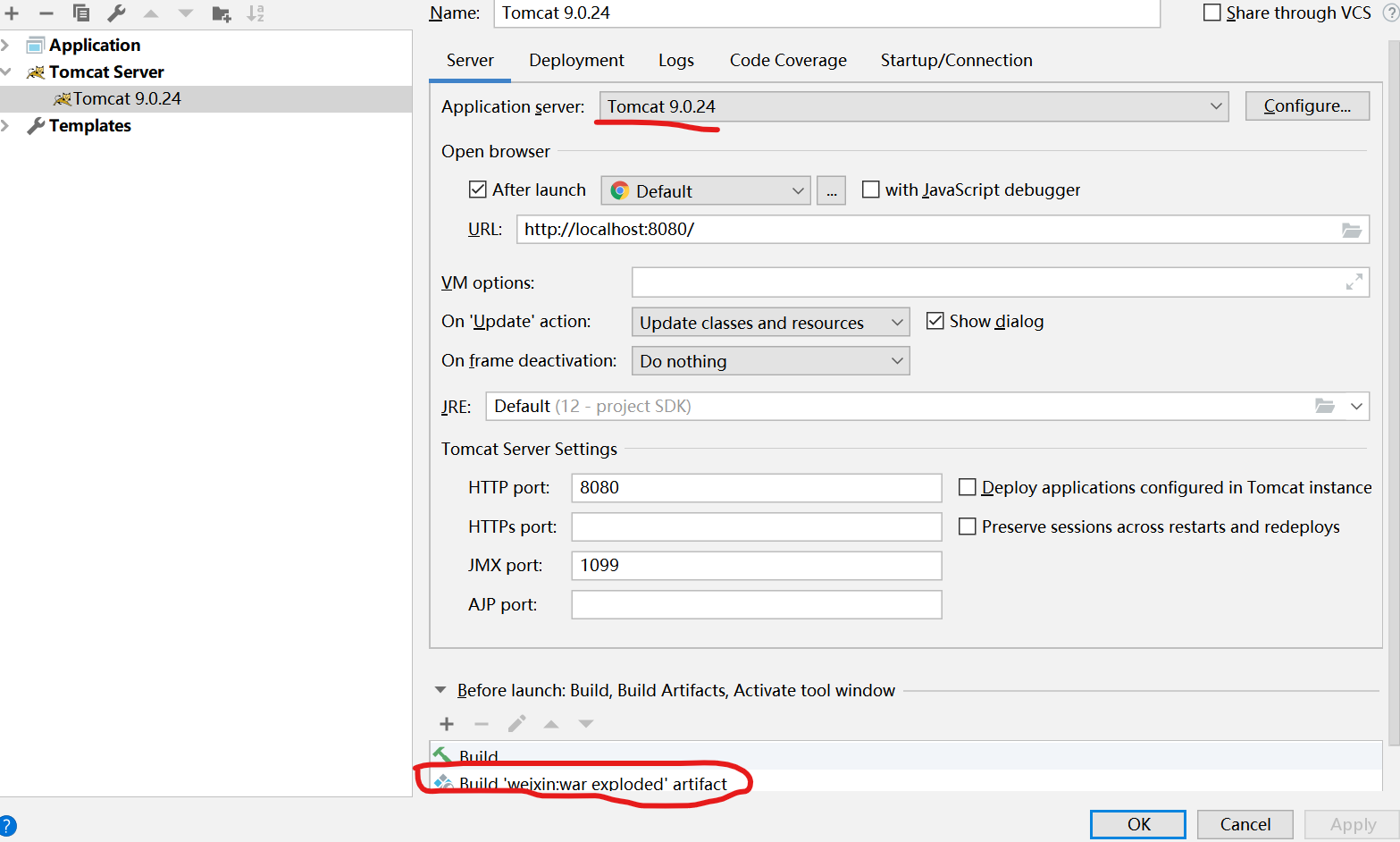
Task: Click the VM options input field
Action: click(x=1000, y=282)
